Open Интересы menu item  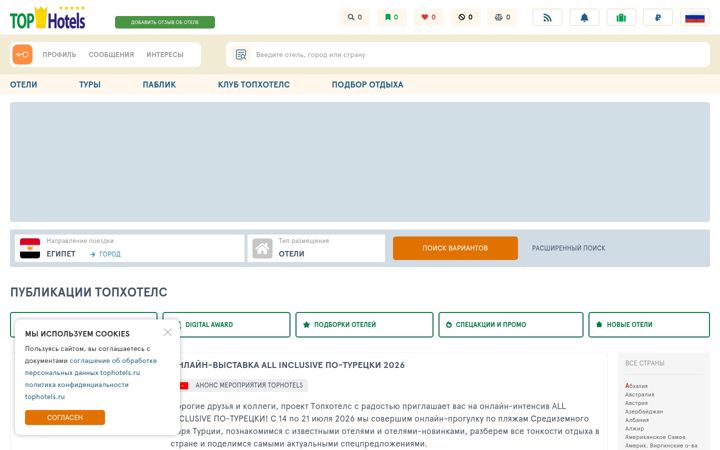pyautogui.click(x=165, y=54)
